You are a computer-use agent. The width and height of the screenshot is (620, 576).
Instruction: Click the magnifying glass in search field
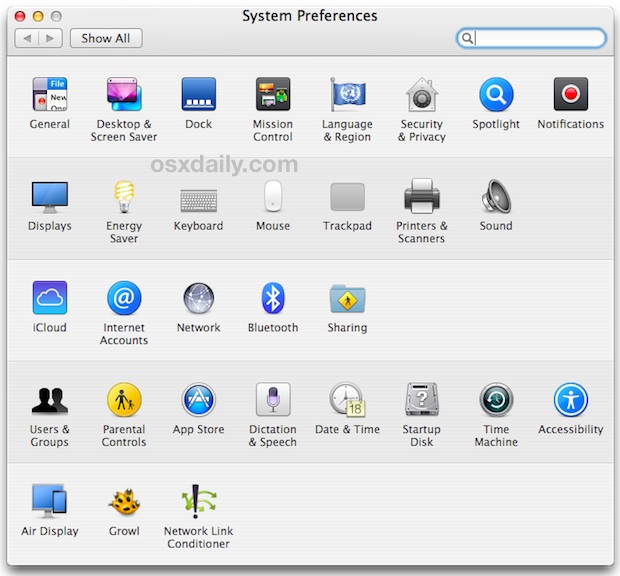(467, 38)
